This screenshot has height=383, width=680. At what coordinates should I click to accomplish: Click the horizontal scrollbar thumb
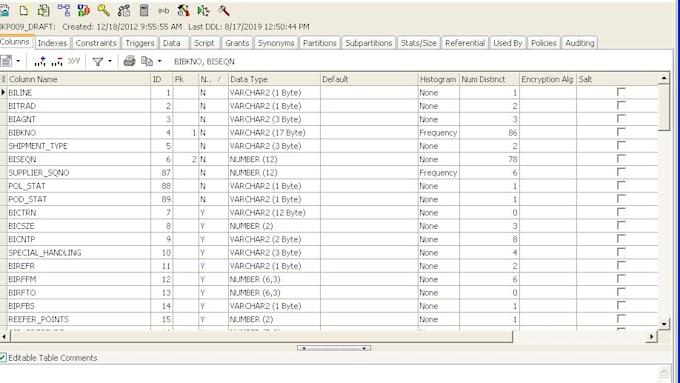261,337
